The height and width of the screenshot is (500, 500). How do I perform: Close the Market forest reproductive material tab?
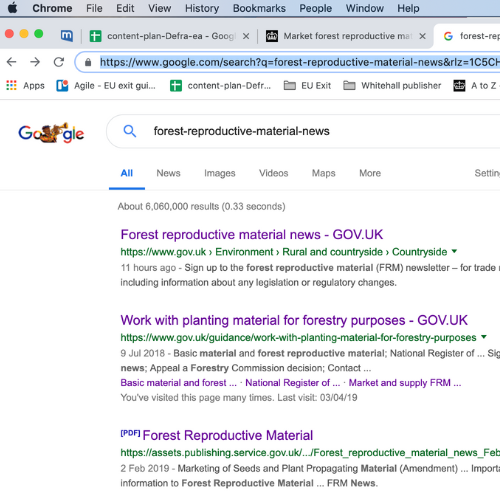pyautogui.click(x=422, y=36)
